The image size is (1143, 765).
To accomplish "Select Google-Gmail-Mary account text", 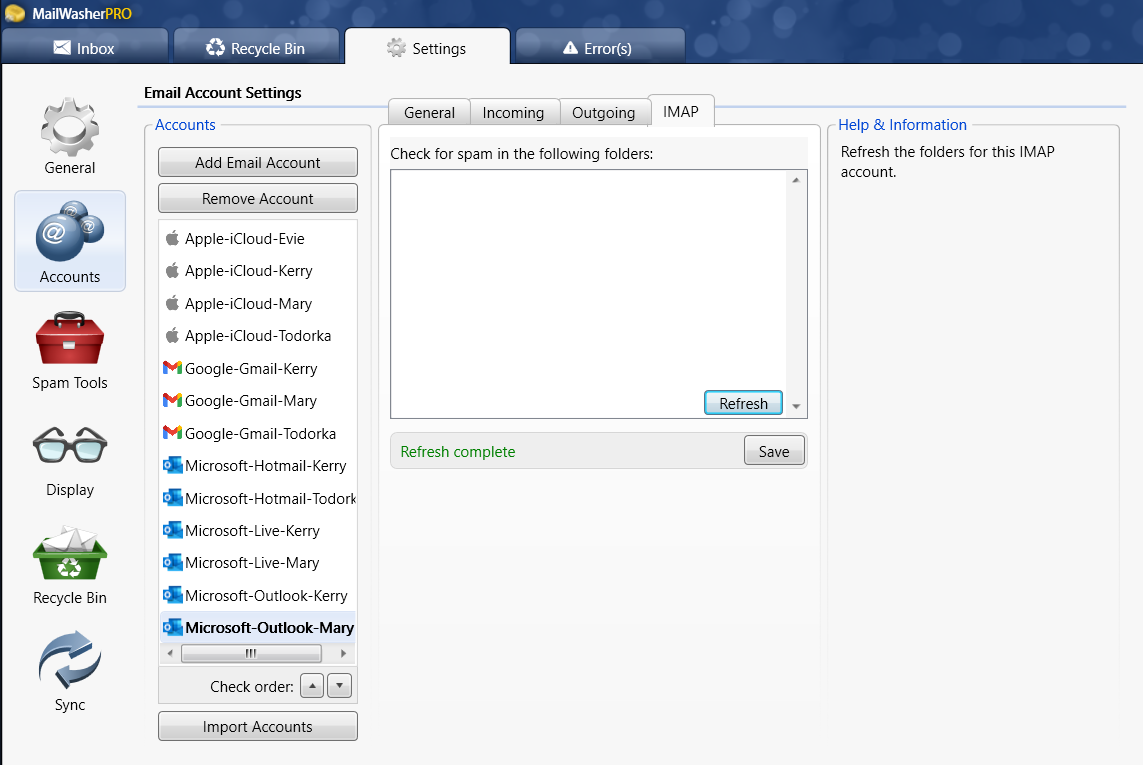I will pyautogui.click(x=251, y=400).
